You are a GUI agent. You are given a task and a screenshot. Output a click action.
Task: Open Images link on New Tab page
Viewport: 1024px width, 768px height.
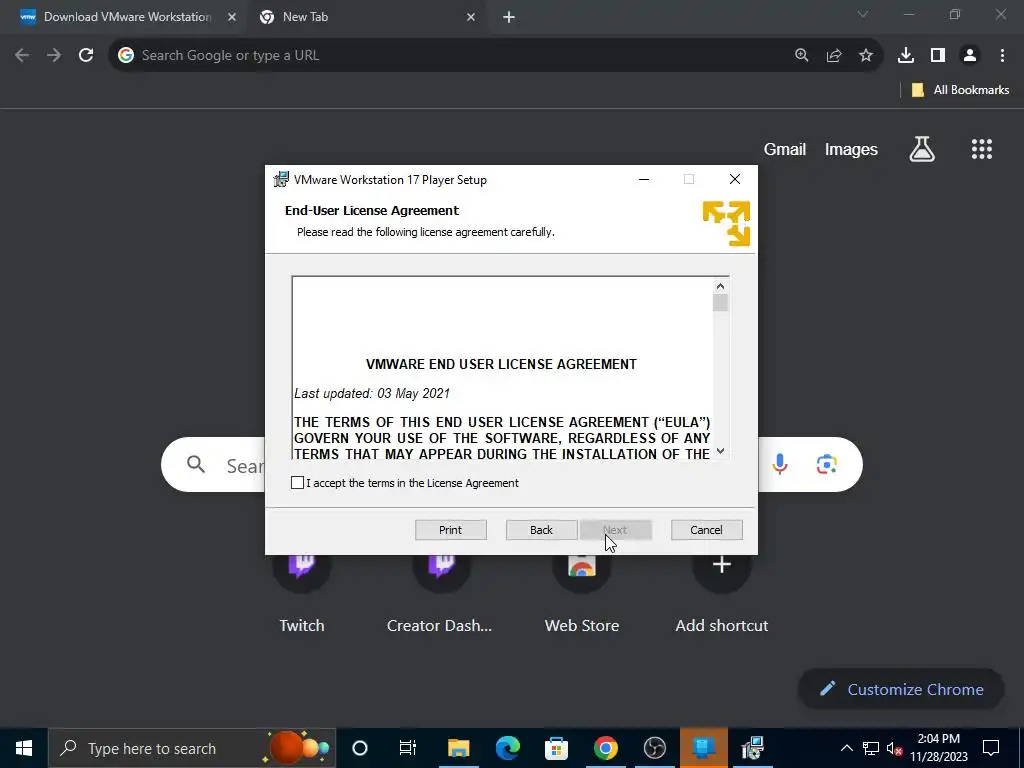(x=851, y=149)
